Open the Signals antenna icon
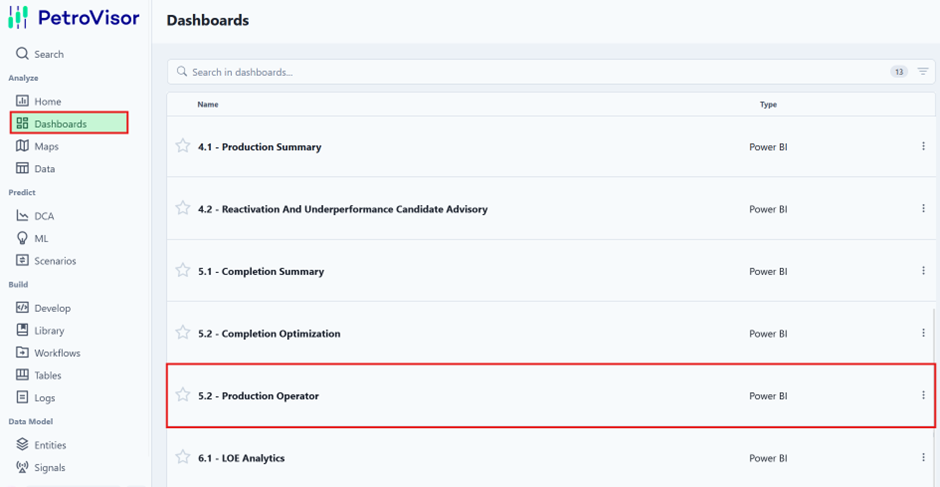 tap(22, 467)
